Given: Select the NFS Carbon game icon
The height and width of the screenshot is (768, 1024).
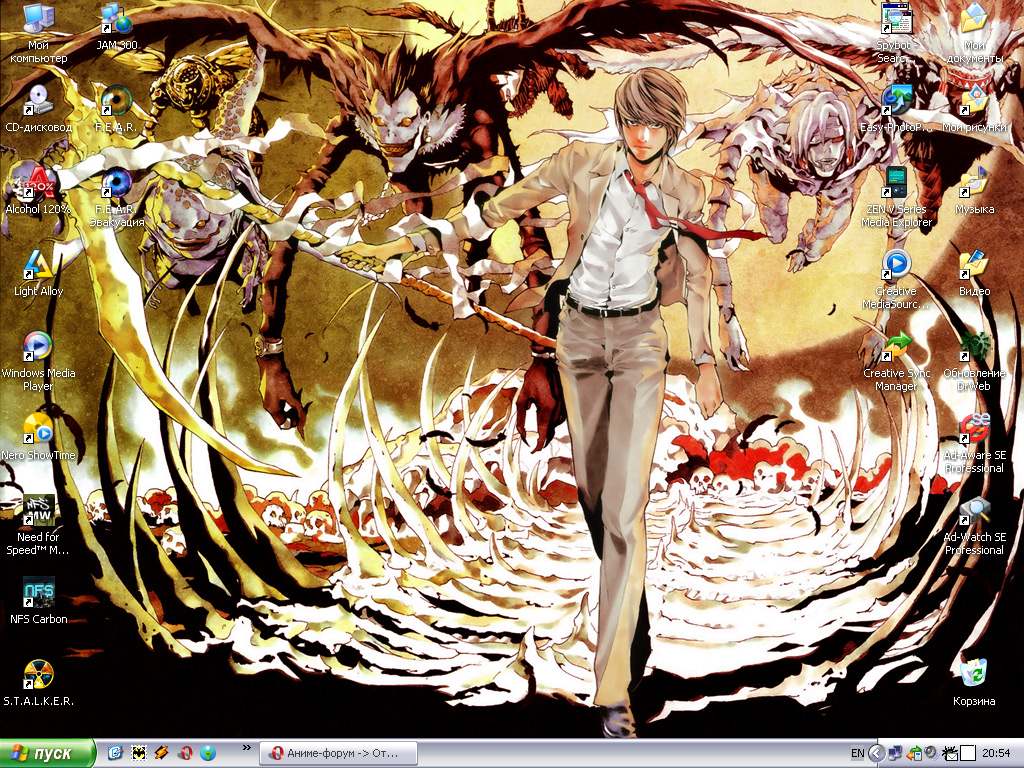Looking at the screenshot, I should click(x=39, y=601).
